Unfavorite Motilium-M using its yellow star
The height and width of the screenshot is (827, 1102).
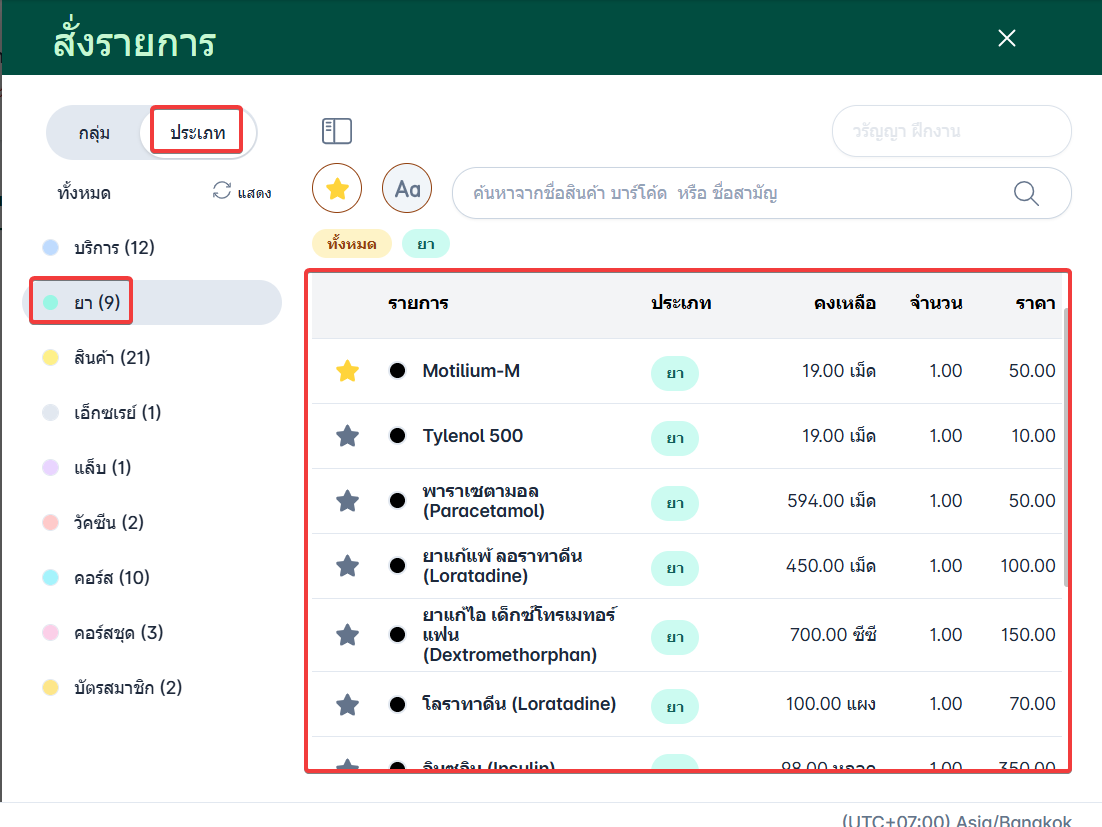coord(347,371)
